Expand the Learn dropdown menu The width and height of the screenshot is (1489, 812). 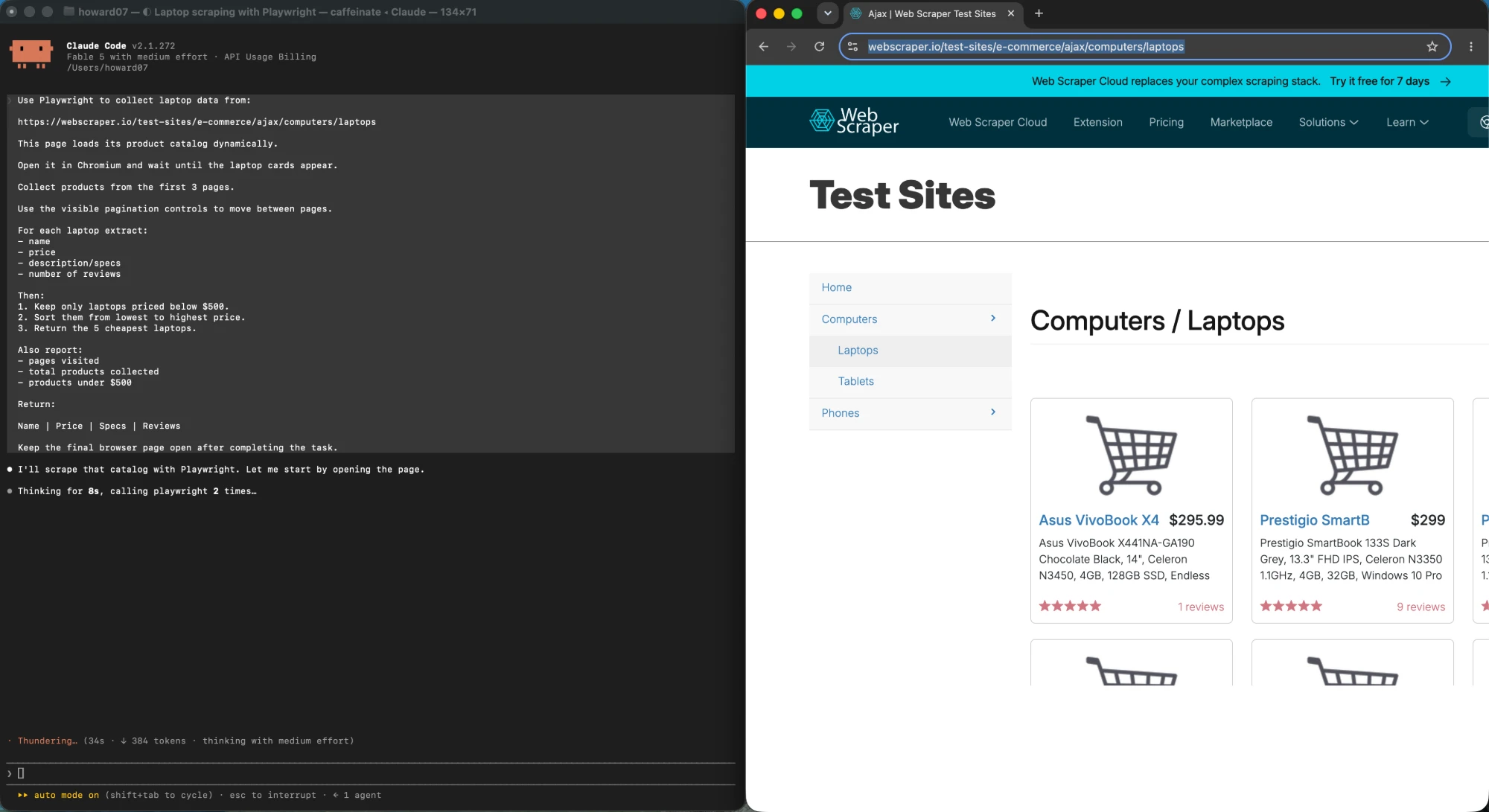1407,122
